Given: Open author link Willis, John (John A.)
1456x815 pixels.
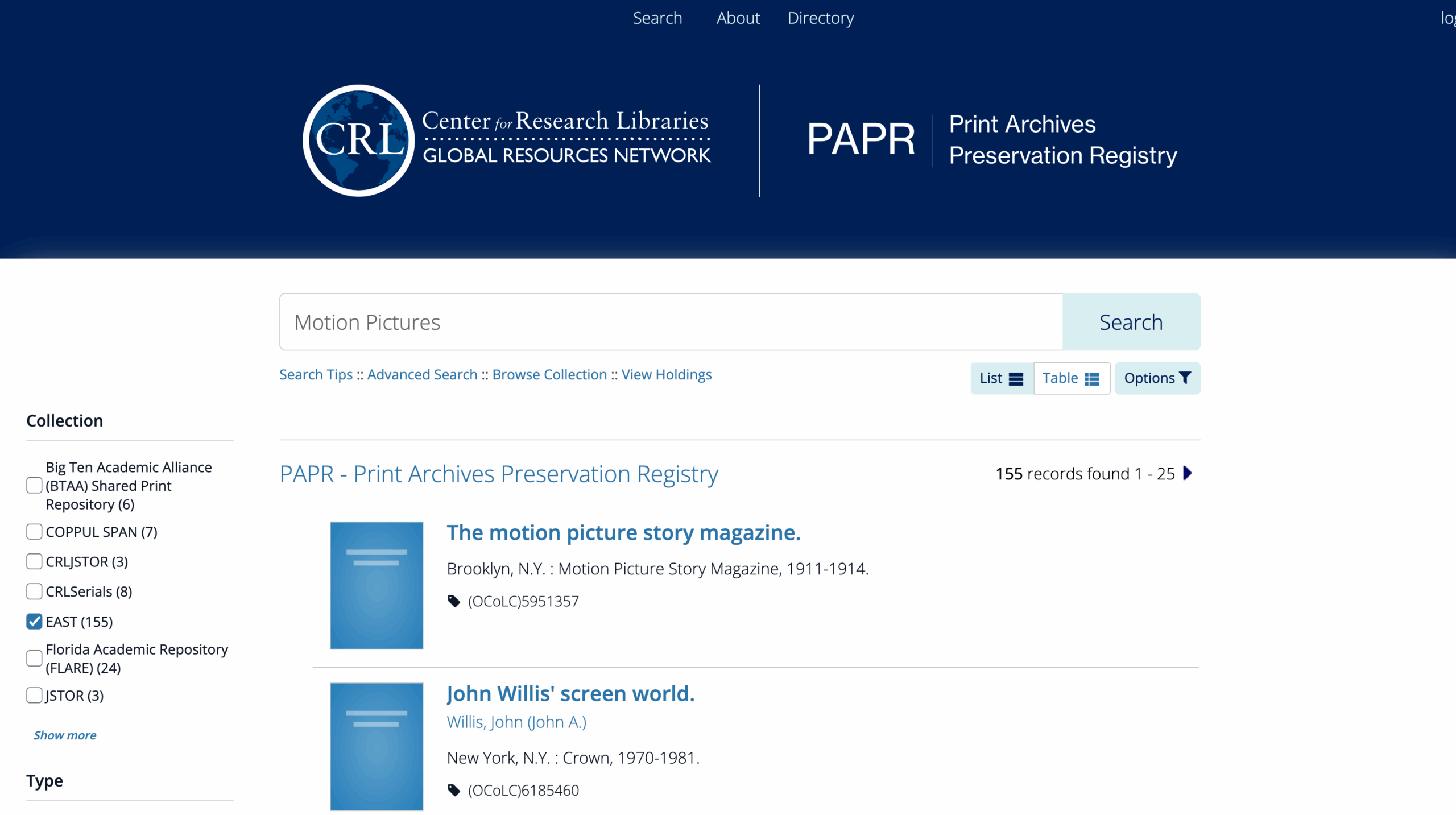Looking at the screenshot, I should coord(516,722).
